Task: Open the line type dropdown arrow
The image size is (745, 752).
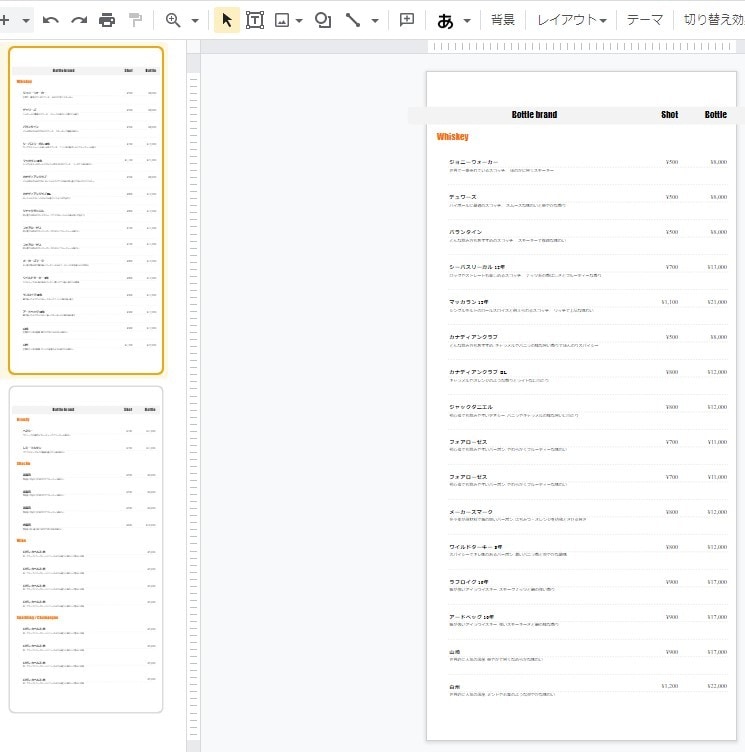Action: pyautogui.click(x=375, y=21)
